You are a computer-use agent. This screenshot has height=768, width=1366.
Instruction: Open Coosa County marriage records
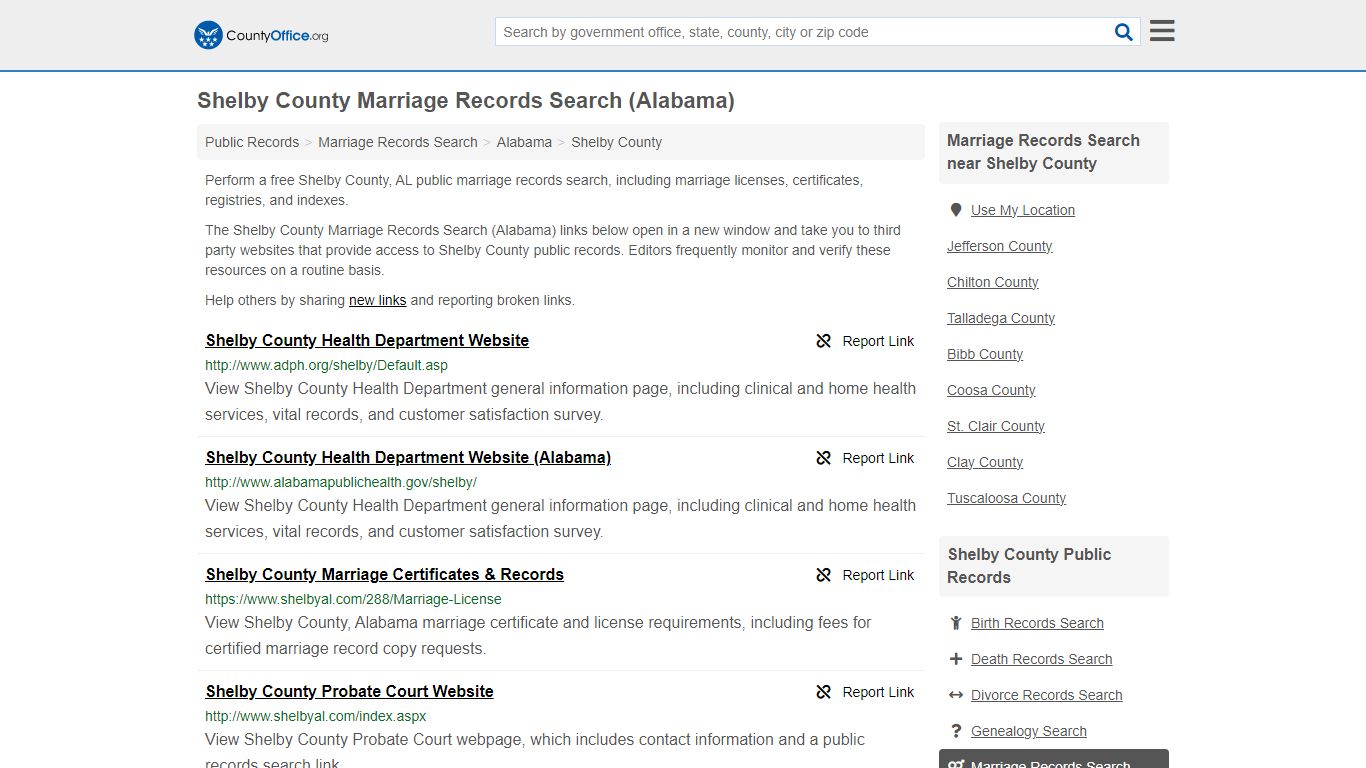click(x=991, y=390)
